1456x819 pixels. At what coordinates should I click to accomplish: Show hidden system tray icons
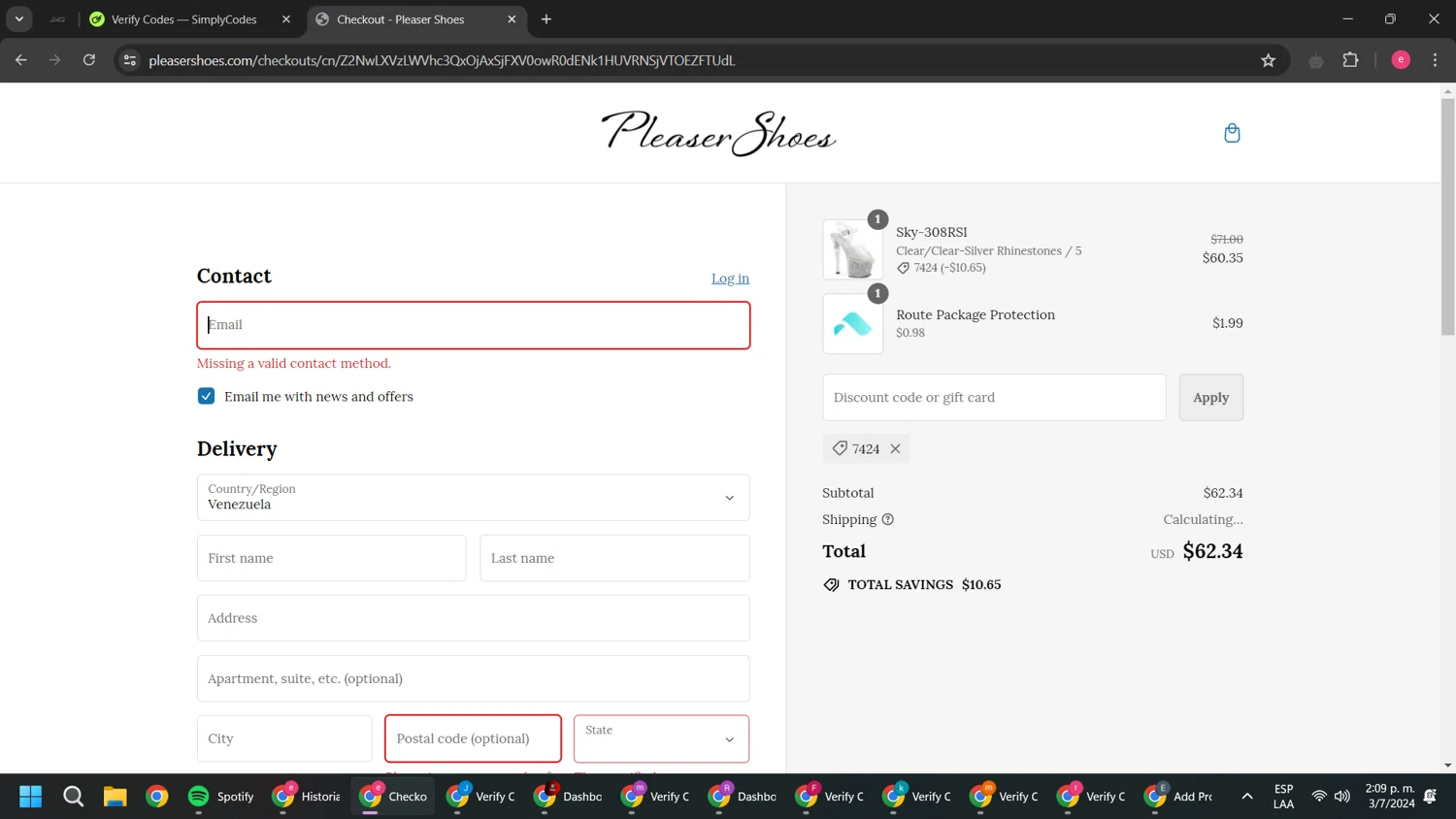pyautogui.click(x=1247, y=797)
